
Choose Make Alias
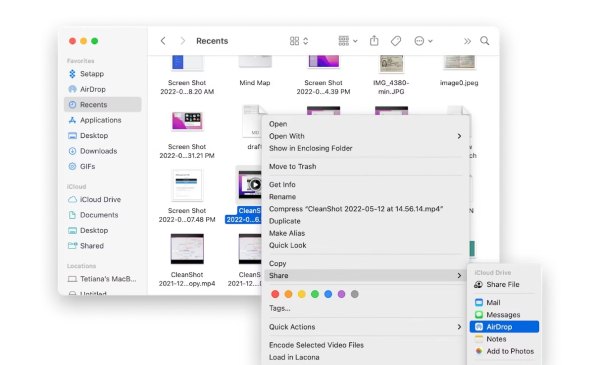point(365,233)
